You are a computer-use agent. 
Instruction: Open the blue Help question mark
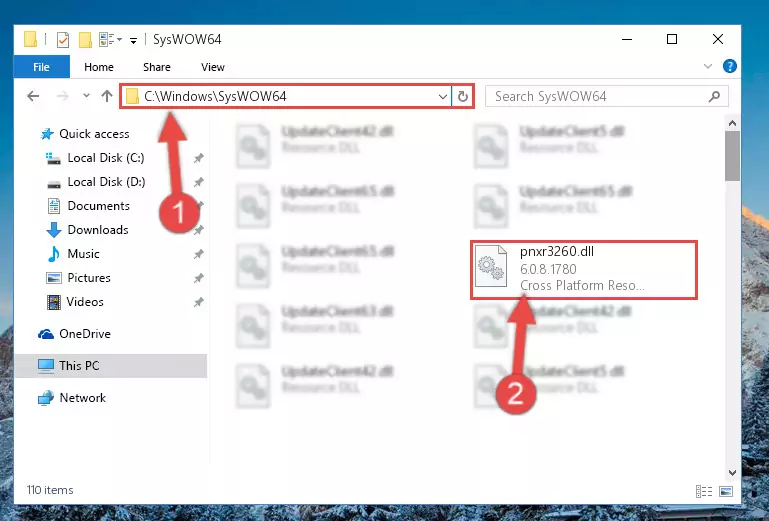[730, 66]
